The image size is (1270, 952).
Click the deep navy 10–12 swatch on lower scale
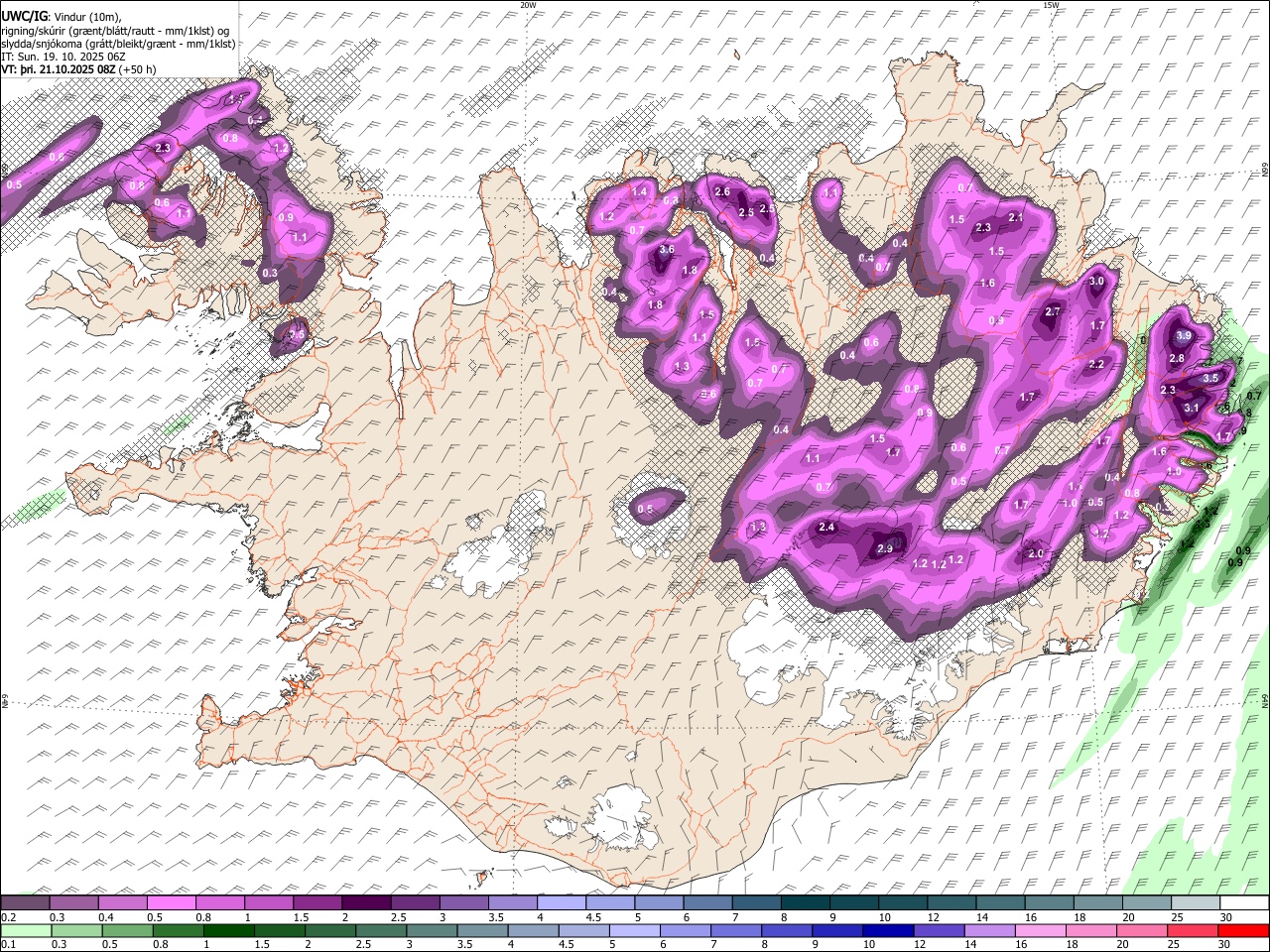(889, 930)
